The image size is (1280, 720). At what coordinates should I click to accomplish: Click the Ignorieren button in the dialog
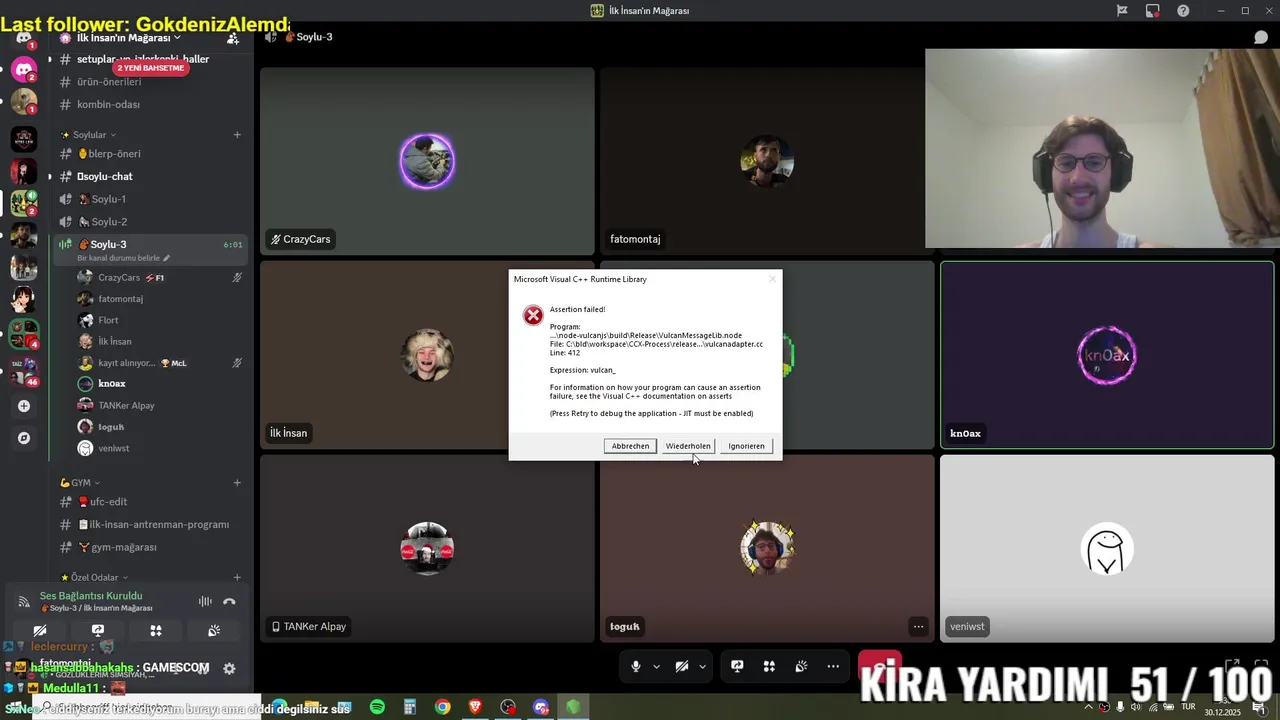(746, 446)
